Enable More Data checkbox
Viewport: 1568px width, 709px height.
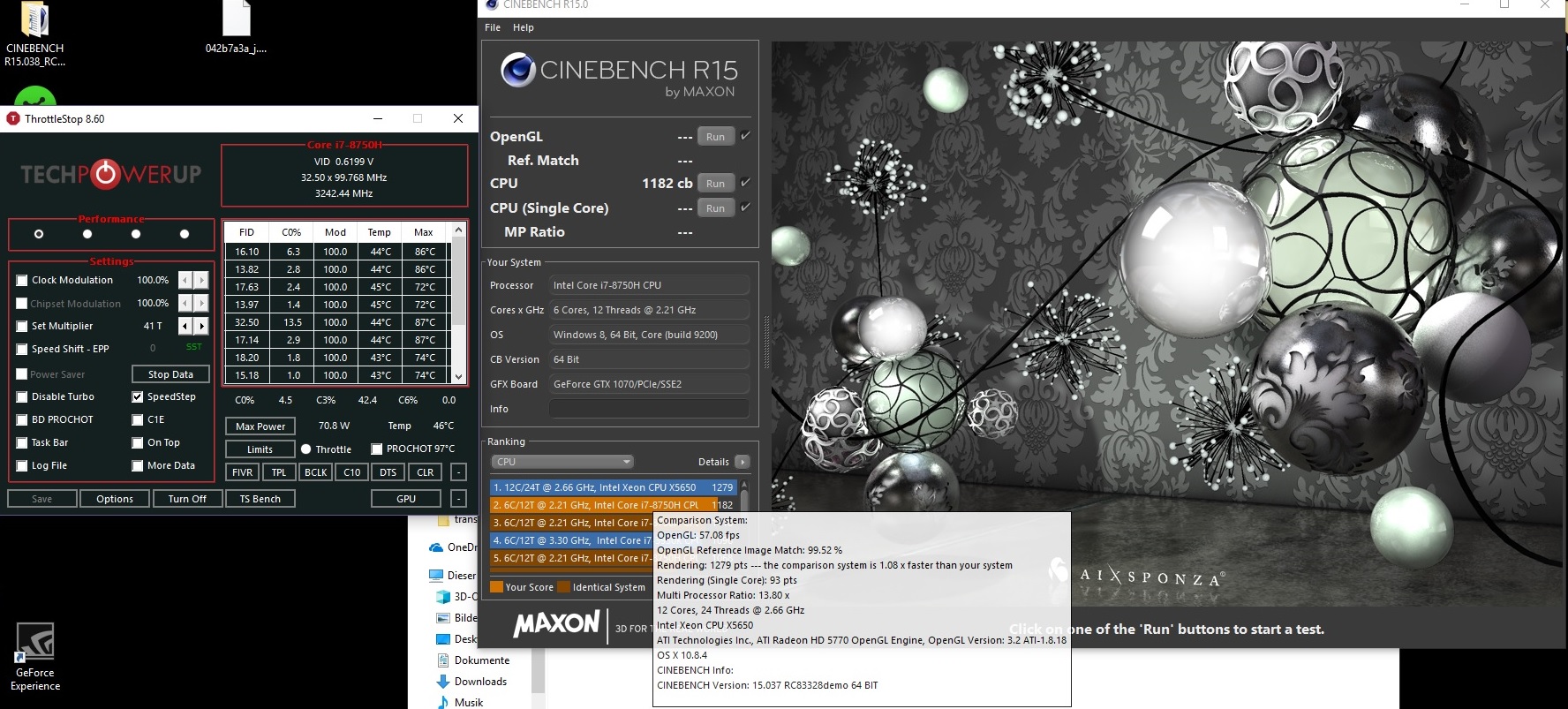pyautogui.click(x=138, y=466)
